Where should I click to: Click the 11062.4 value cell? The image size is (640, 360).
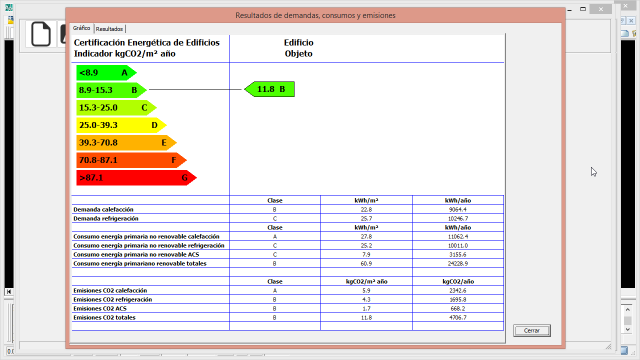pos(458,236)
